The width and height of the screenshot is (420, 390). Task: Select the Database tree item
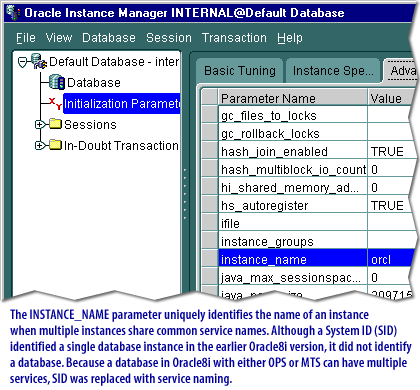[x=94, y=82]
